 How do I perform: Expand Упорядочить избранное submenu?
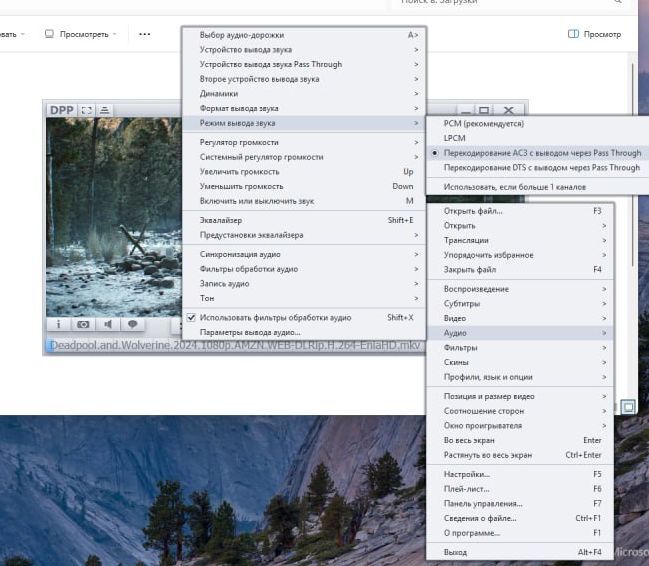pos(520,255)
